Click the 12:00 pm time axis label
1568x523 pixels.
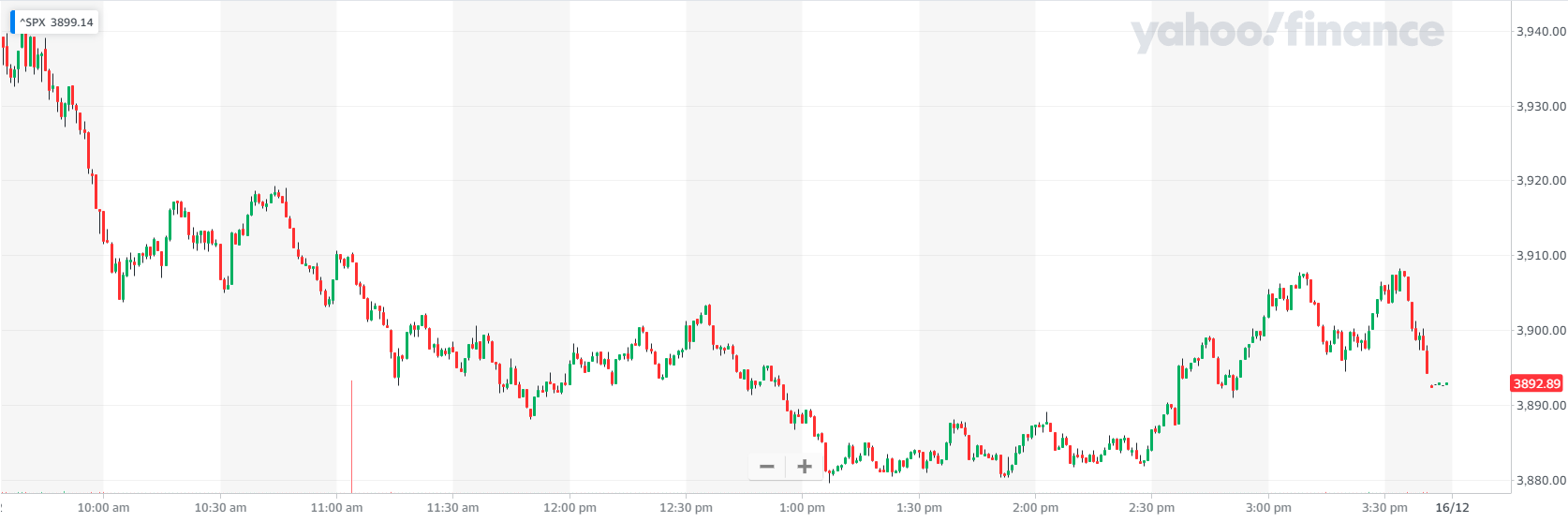coord(570,508)
